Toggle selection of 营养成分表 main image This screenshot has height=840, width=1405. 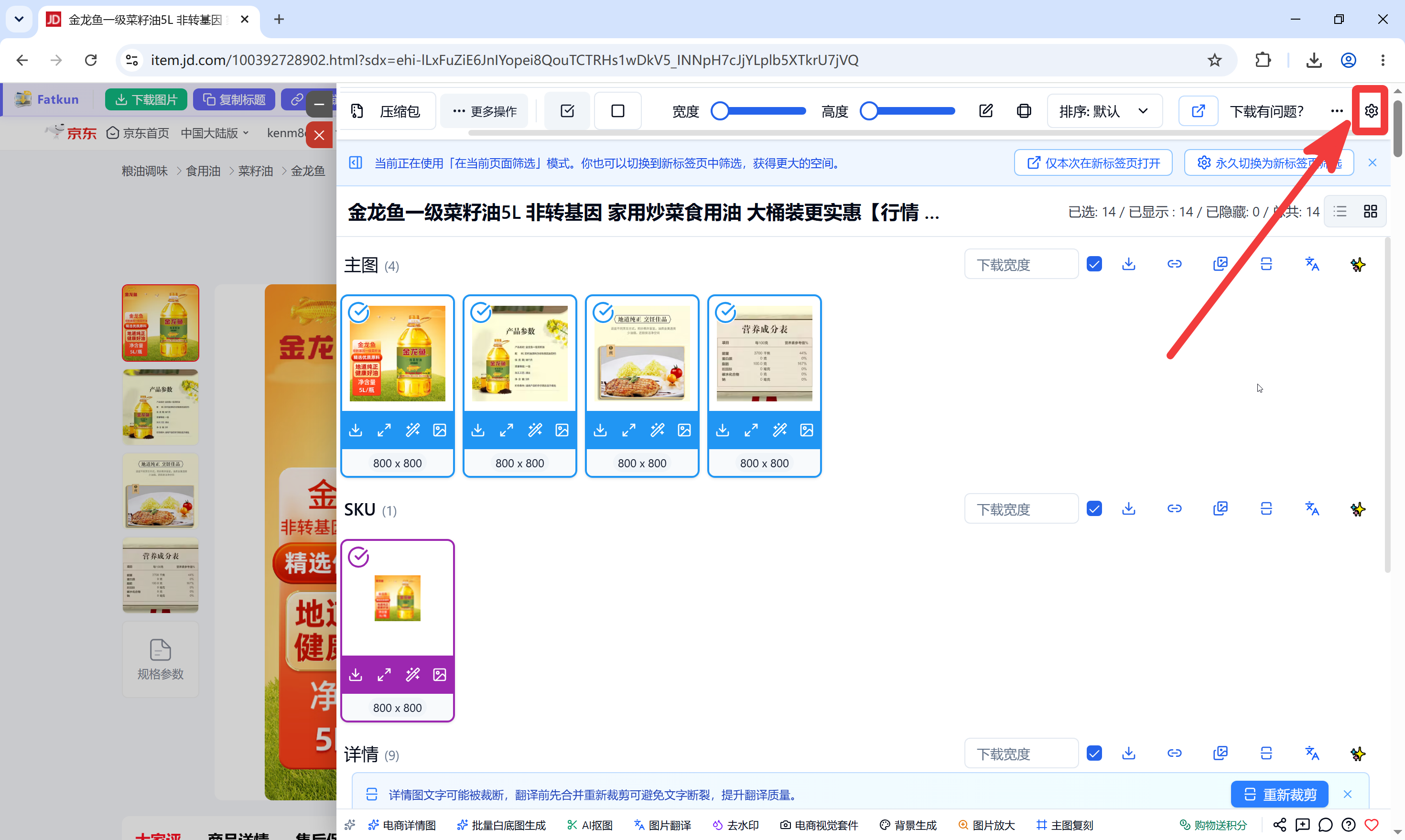point(725,312)
